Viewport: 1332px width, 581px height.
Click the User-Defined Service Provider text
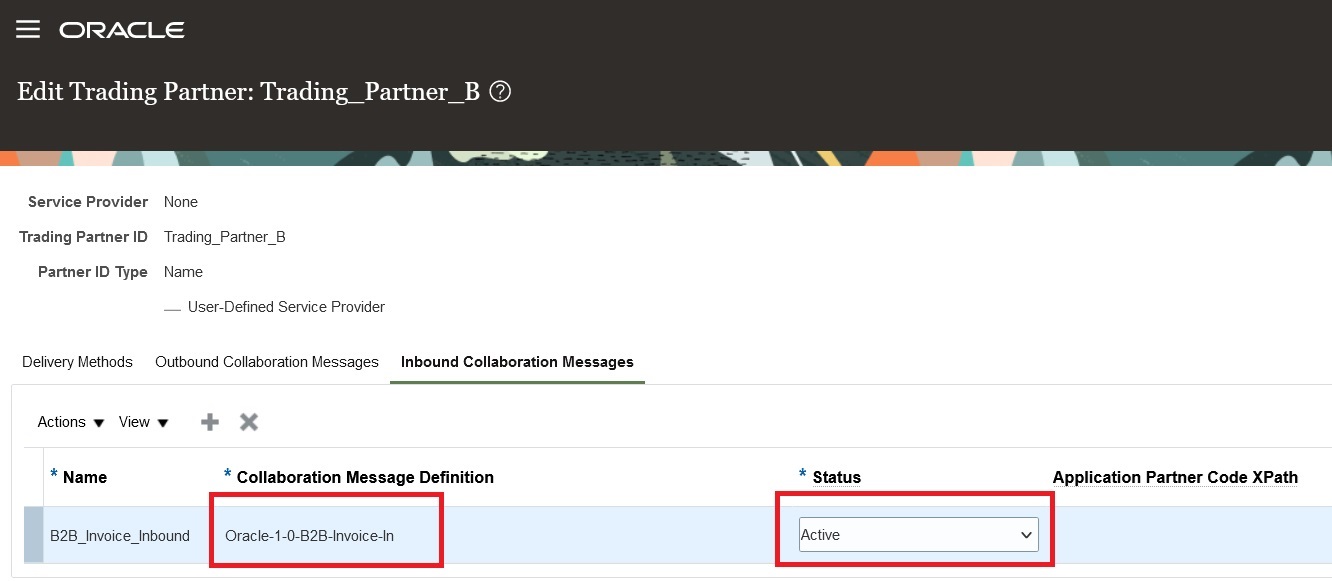tap(286, 307)
